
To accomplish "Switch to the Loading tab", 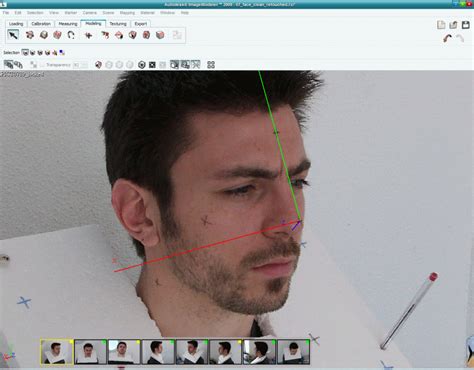I will pos(16,24).
